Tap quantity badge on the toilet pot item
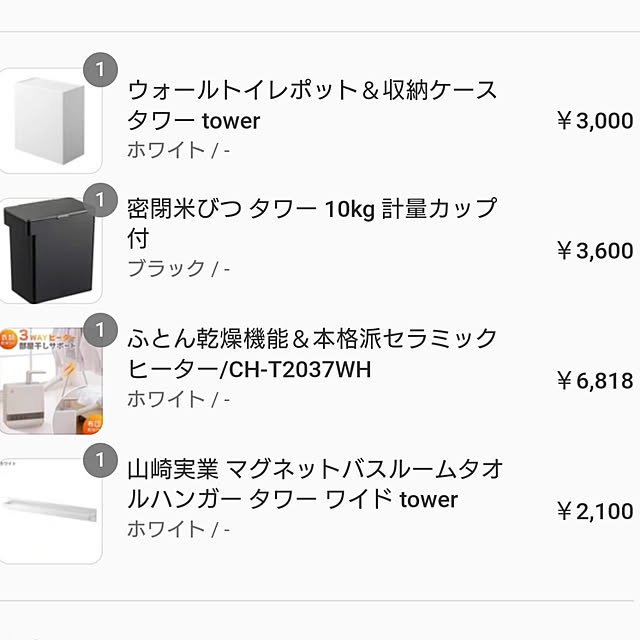 [100, 70]
